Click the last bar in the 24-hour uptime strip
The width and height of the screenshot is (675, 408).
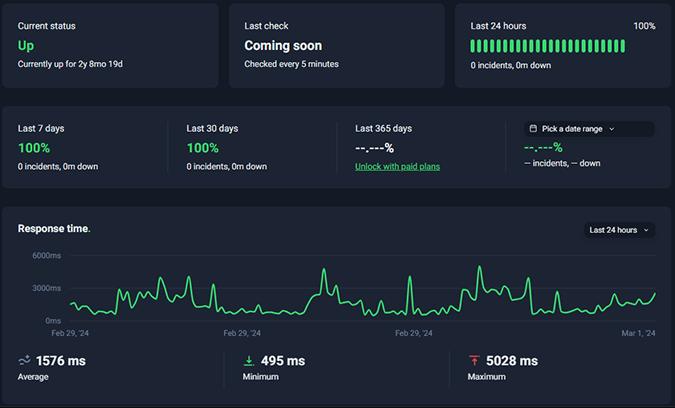point(622,46)
